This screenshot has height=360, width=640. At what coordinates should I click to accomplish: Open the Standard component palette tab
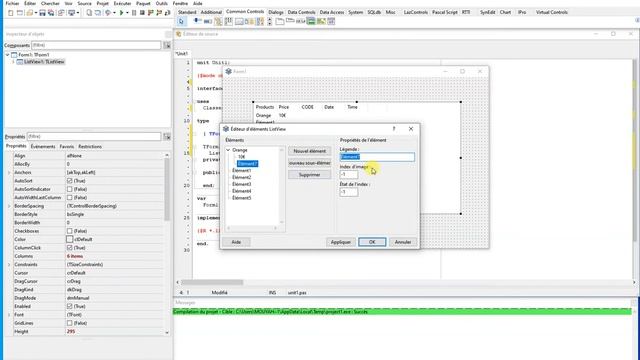pos(187,12)
